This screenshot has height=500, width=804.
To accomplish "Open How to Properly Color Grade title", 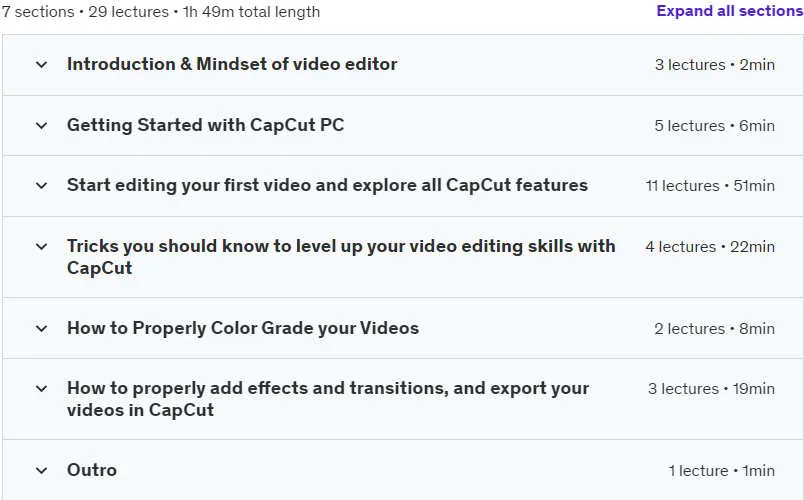I will click(x=243, y=328).
